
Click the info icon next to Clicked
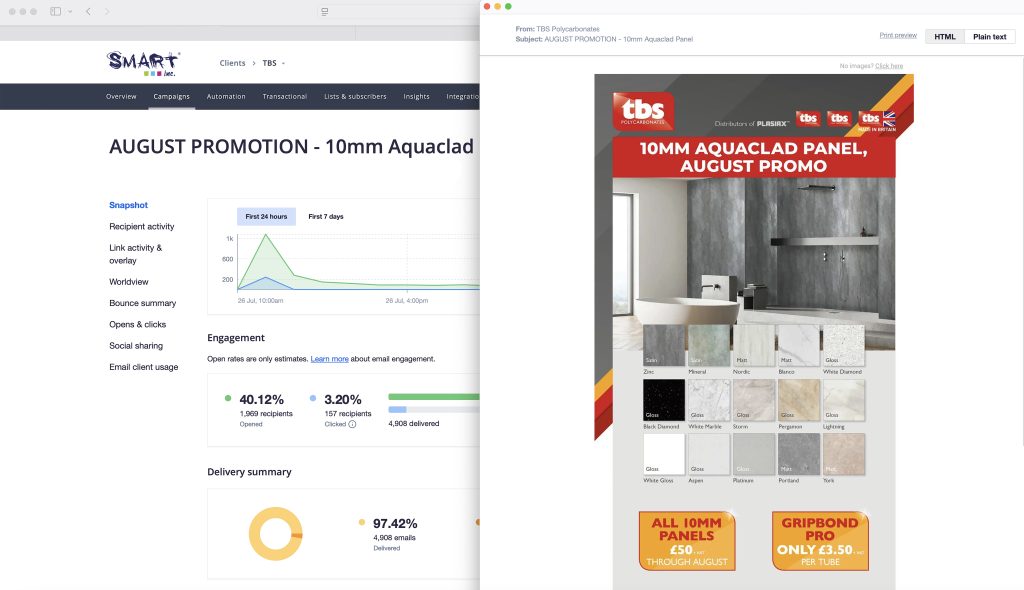pos(352,424)
